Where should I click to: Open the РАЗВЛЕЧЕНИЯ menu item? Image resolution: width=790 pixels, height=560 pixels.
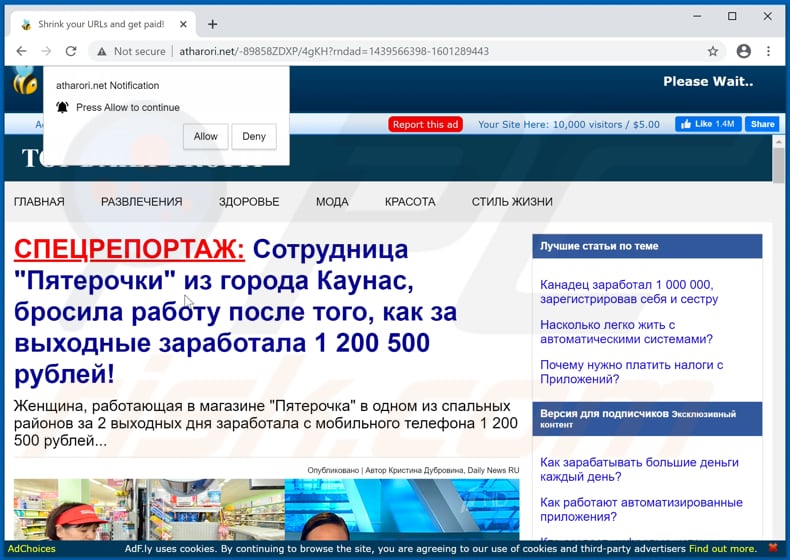pos(142,202)
